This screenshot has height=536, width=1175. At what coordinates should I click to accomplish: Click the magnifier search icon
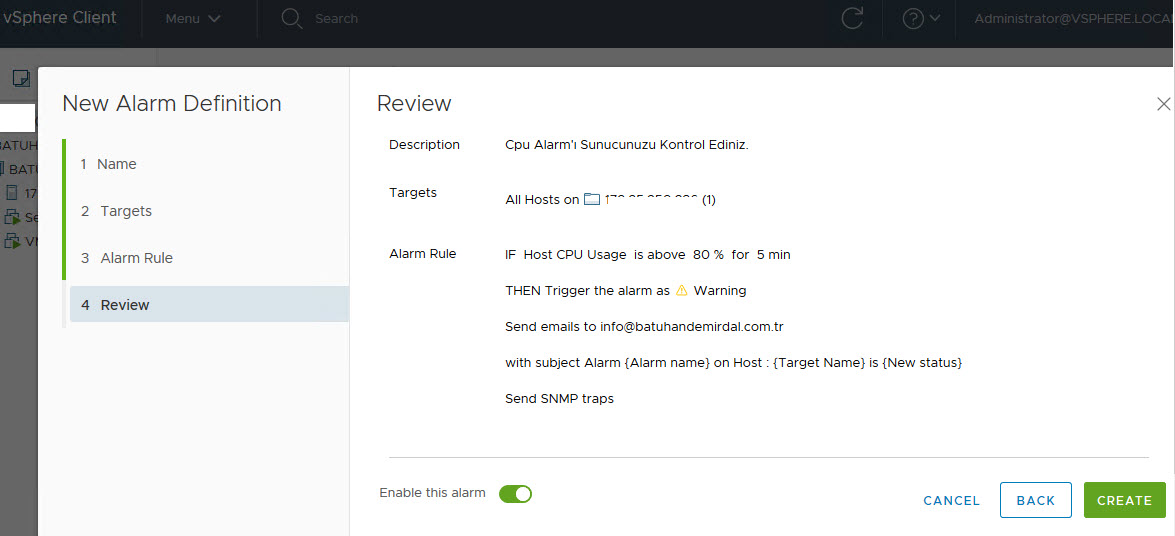(292, 18)
